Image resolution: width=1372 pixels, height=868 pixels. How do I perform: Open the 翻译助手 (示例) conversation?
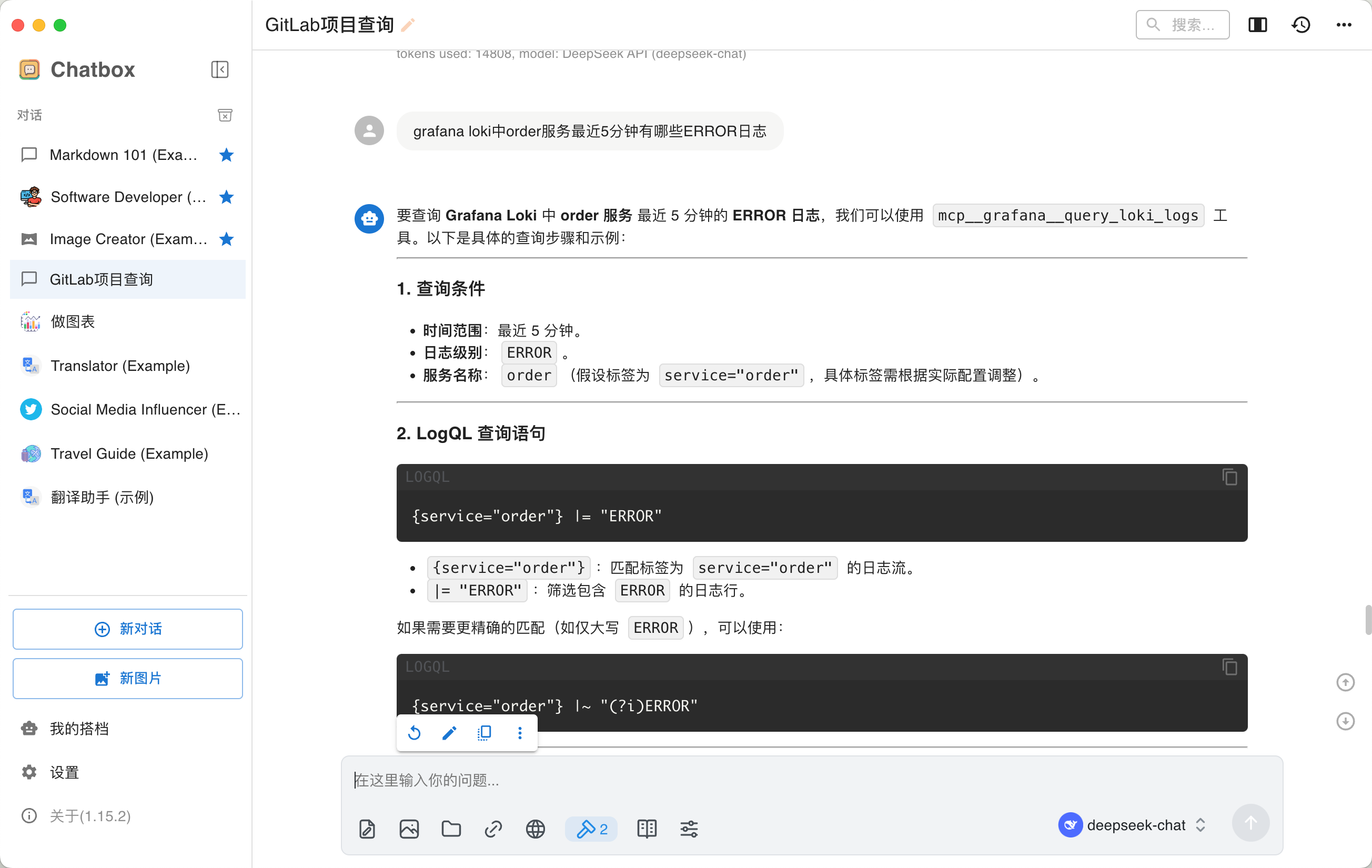click(128, 497)
